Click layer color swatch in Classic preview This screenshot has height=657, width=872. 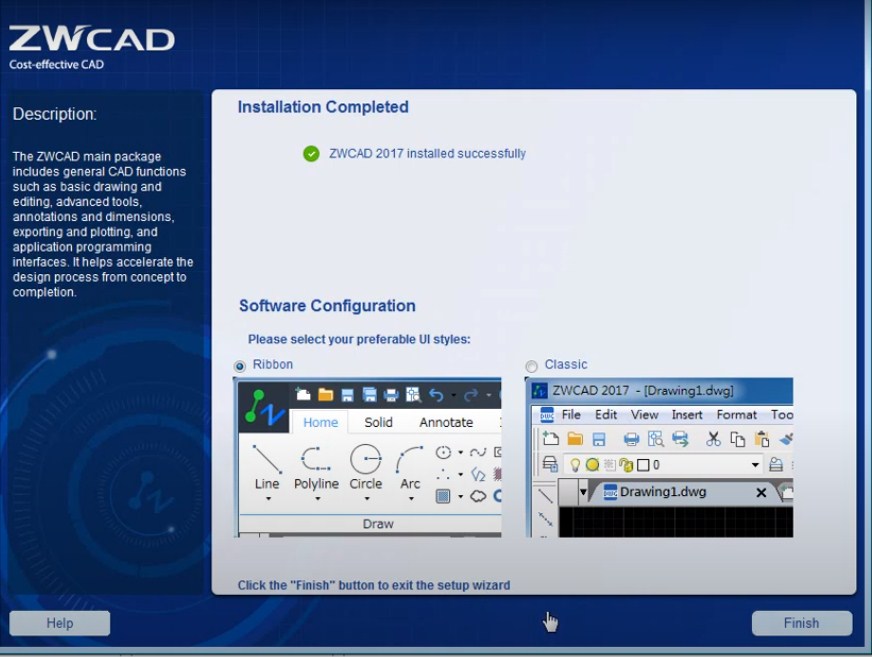643,465
